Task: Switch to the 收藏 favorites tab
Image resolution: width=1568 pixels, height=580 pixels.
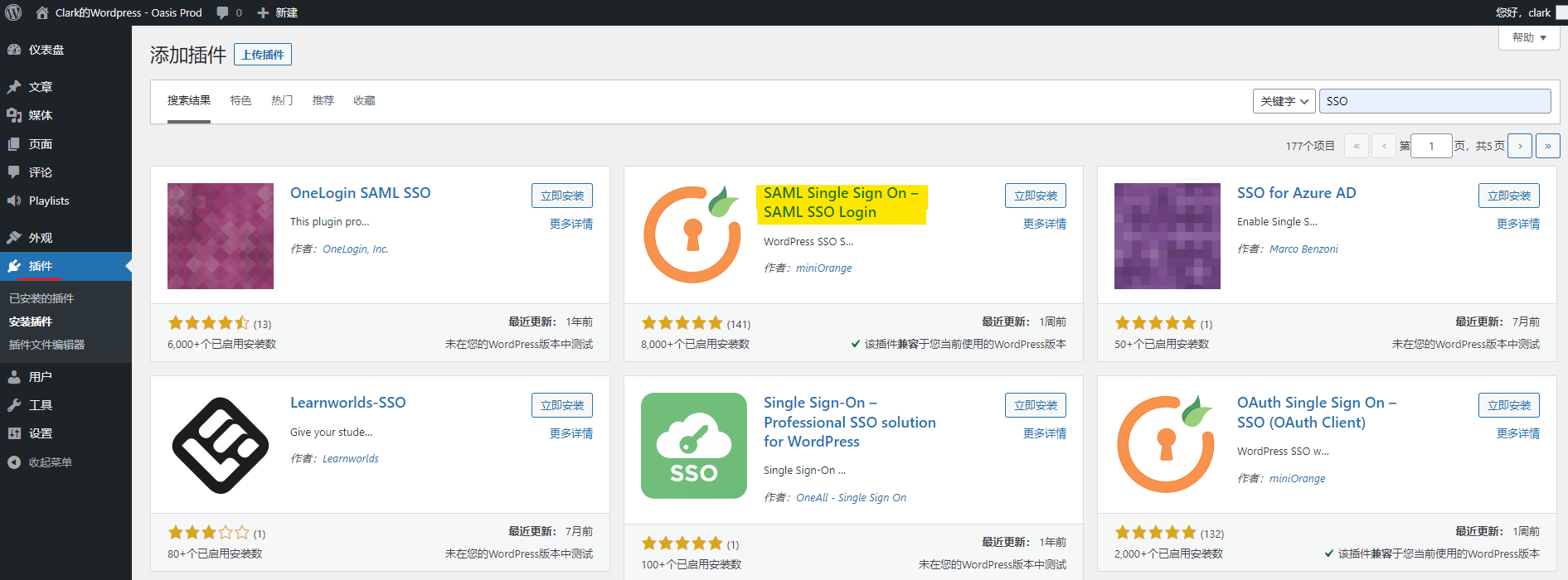Action: pyautogui.click(x=364, y=100)
